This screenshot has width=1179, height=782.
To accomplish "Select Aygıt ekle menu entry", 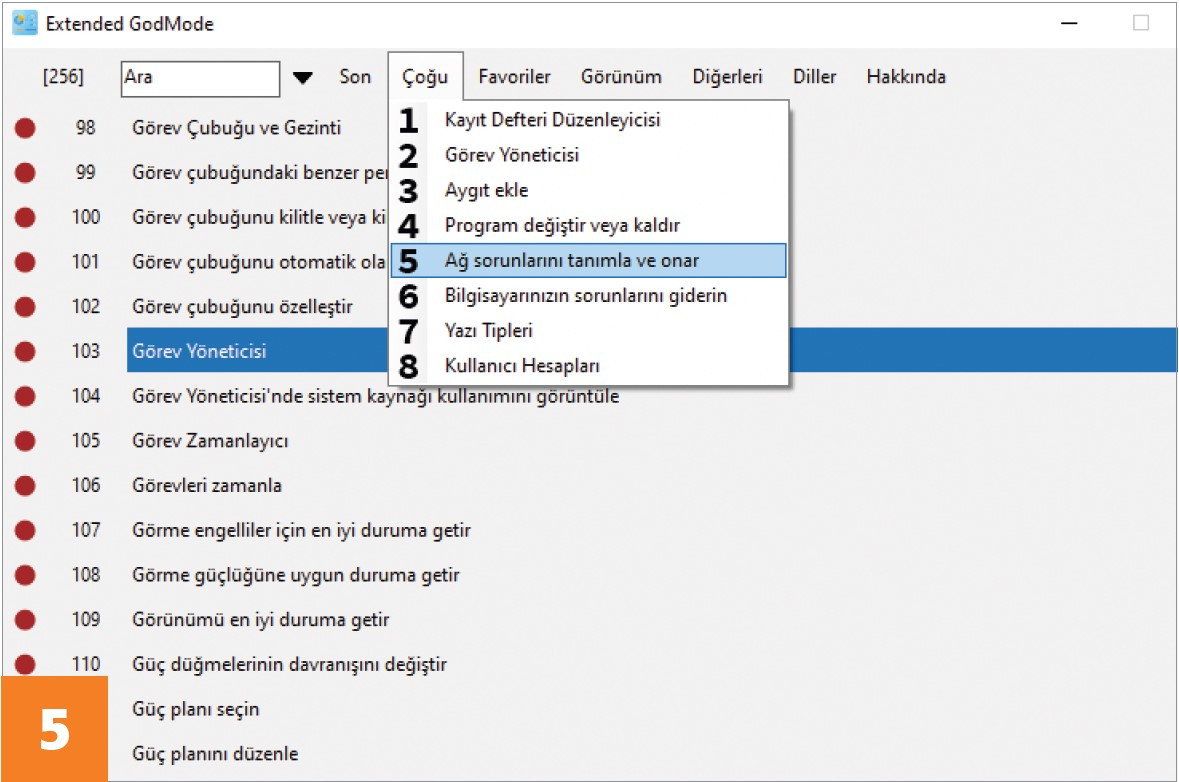I will 589,190.
